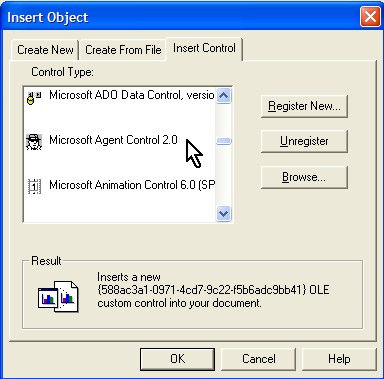Screen dimensions: 384x379
Task: Click the Register New... button
Action: click(x=304, y=106)
